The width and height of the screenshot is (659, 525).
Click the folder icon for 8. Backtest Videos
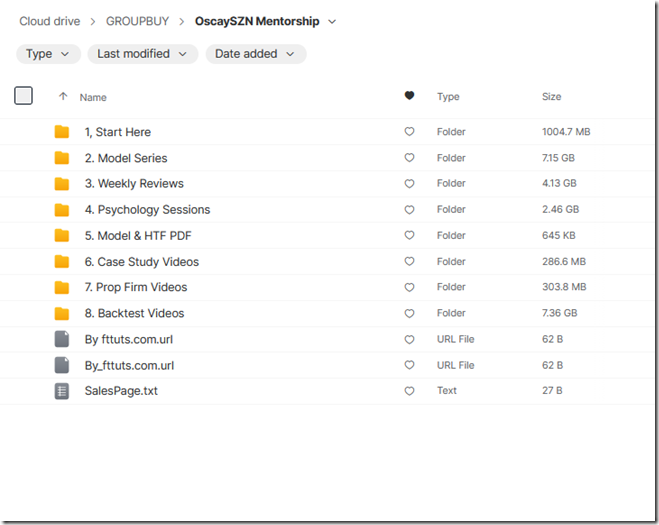(62, 313)
